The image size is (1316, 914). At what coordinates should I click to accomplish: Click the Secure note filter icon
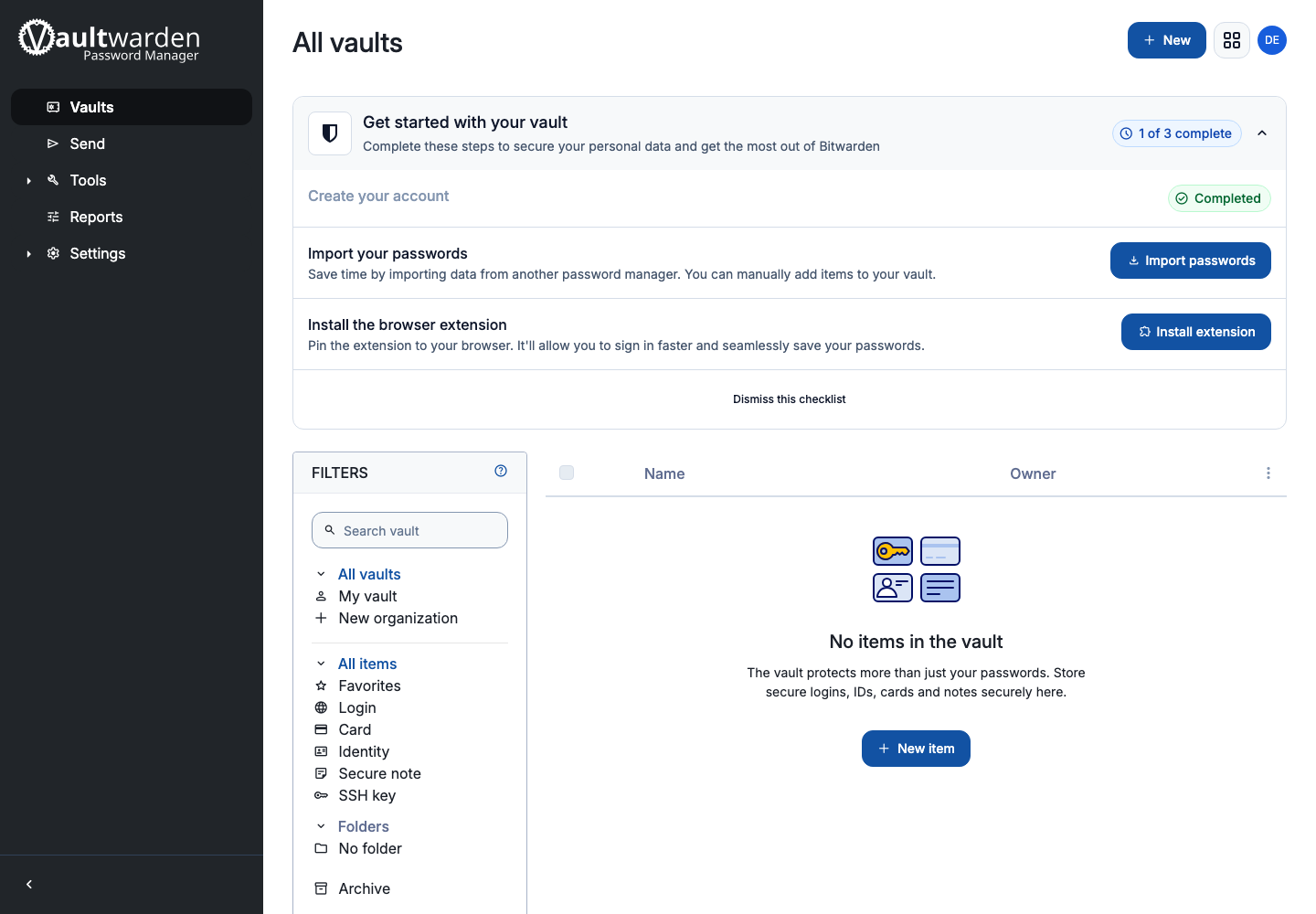[321, 773]
